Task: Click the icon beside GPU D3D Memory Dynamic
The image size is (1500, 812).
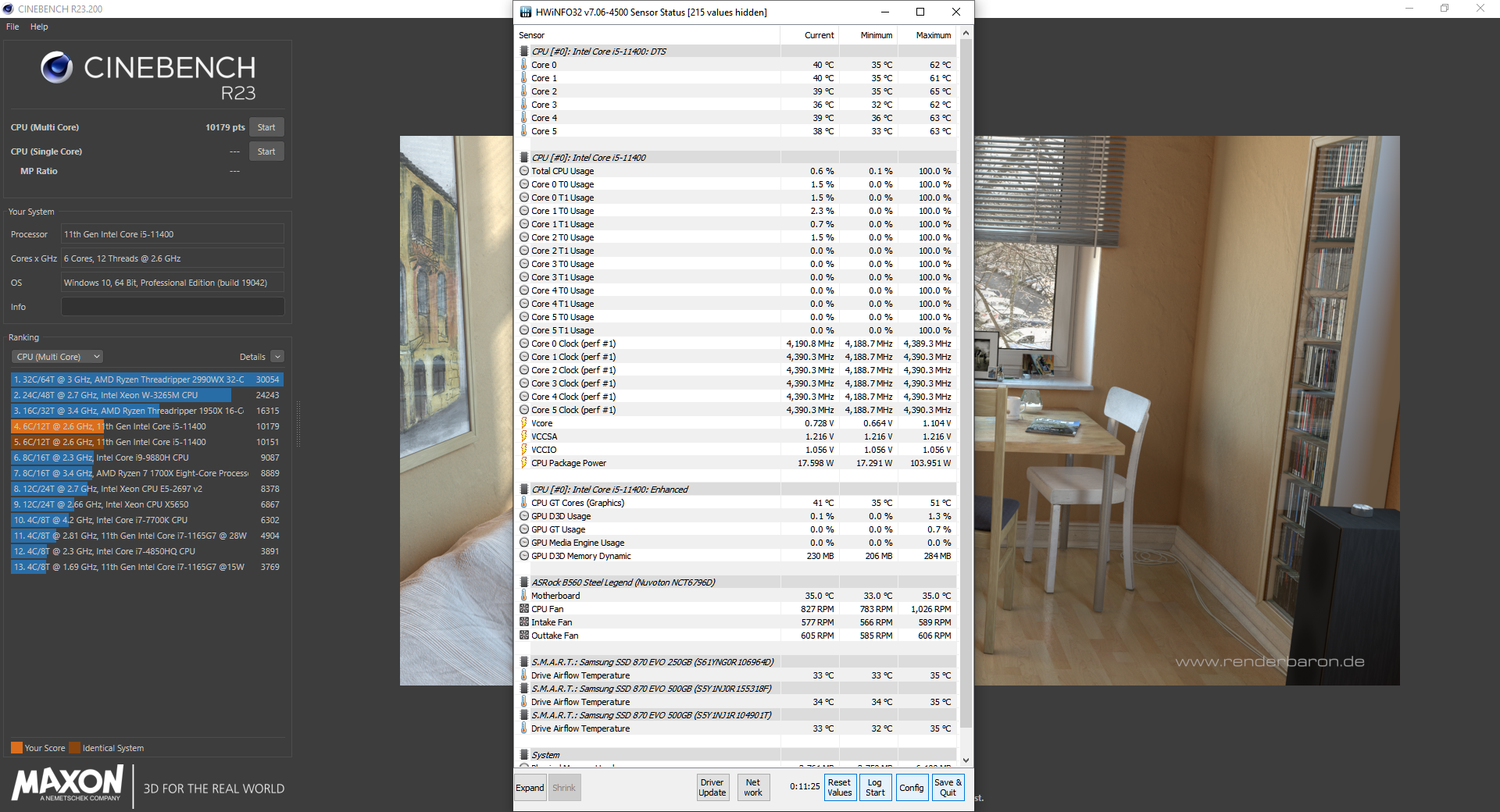Action: point(524,556)
